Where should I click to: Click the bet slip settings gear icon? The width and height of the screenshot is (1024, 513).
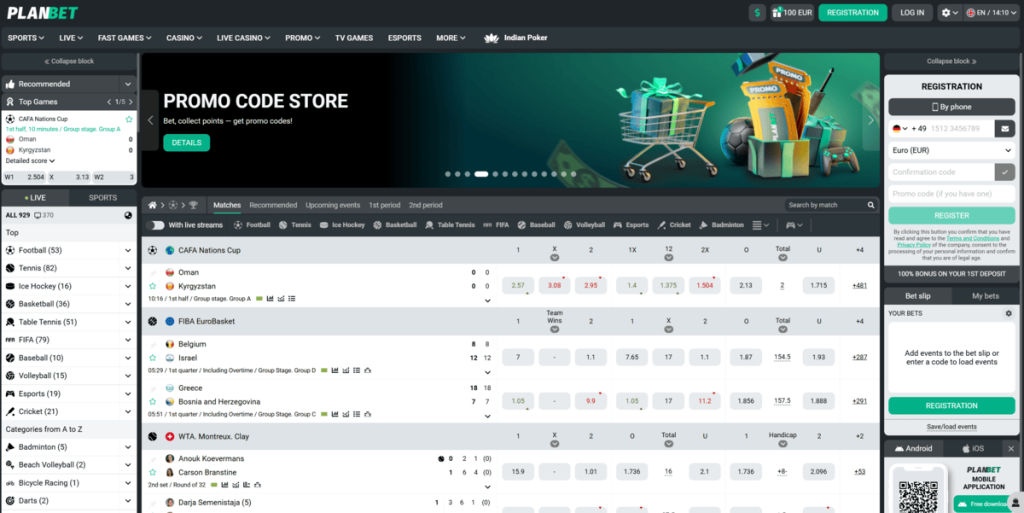coord(1008,313)
